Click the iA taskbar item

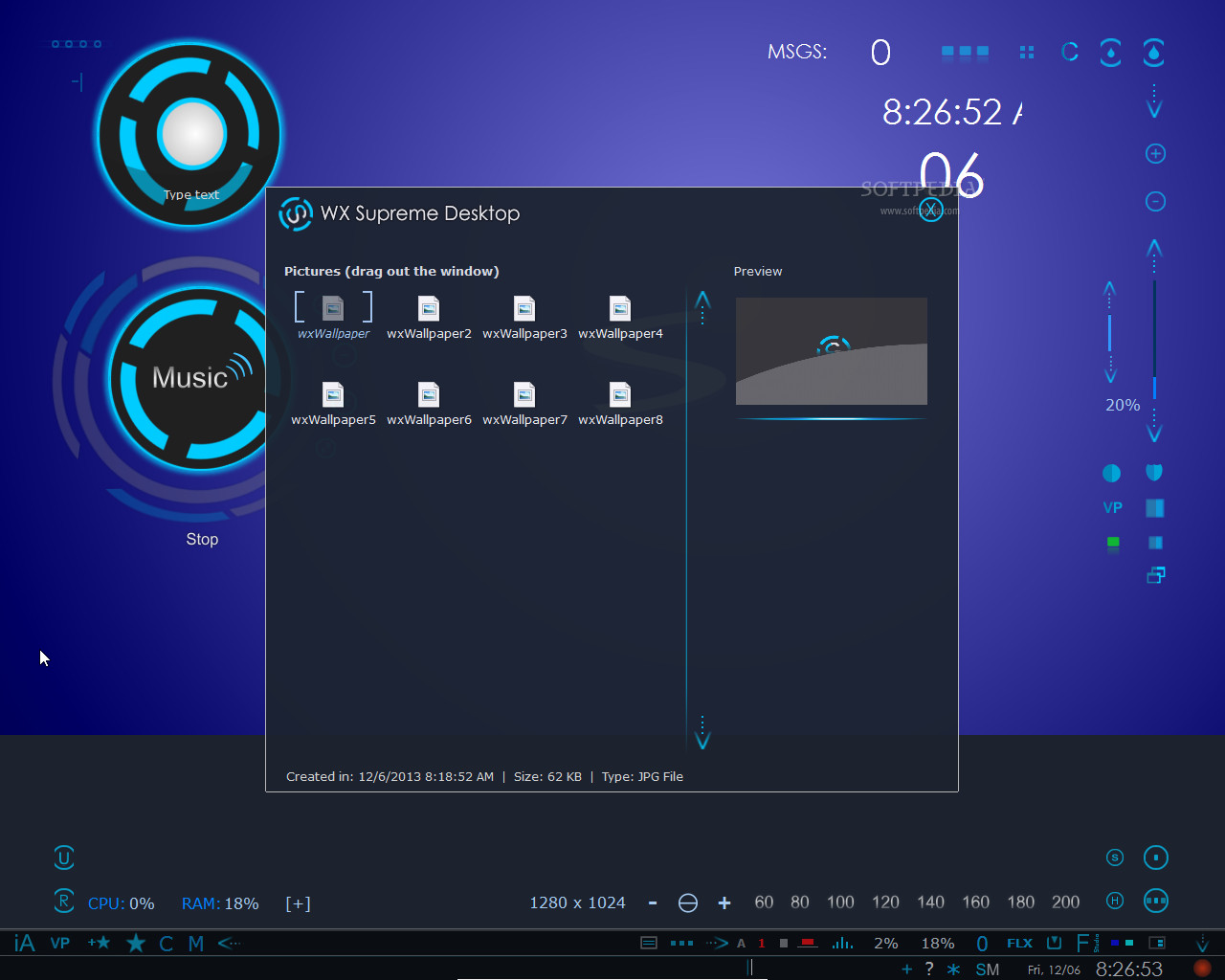(25, 944)
